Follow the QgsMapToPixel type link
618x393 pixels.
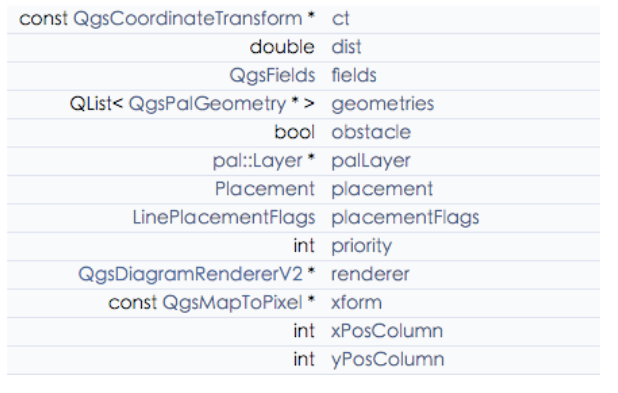coord(232,303)
